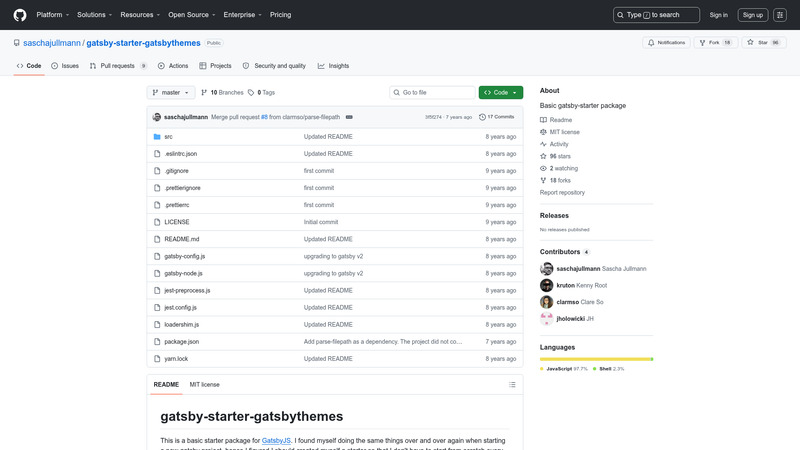
Task: Click the star icon beside 96 stars
Action: [543, 156]
